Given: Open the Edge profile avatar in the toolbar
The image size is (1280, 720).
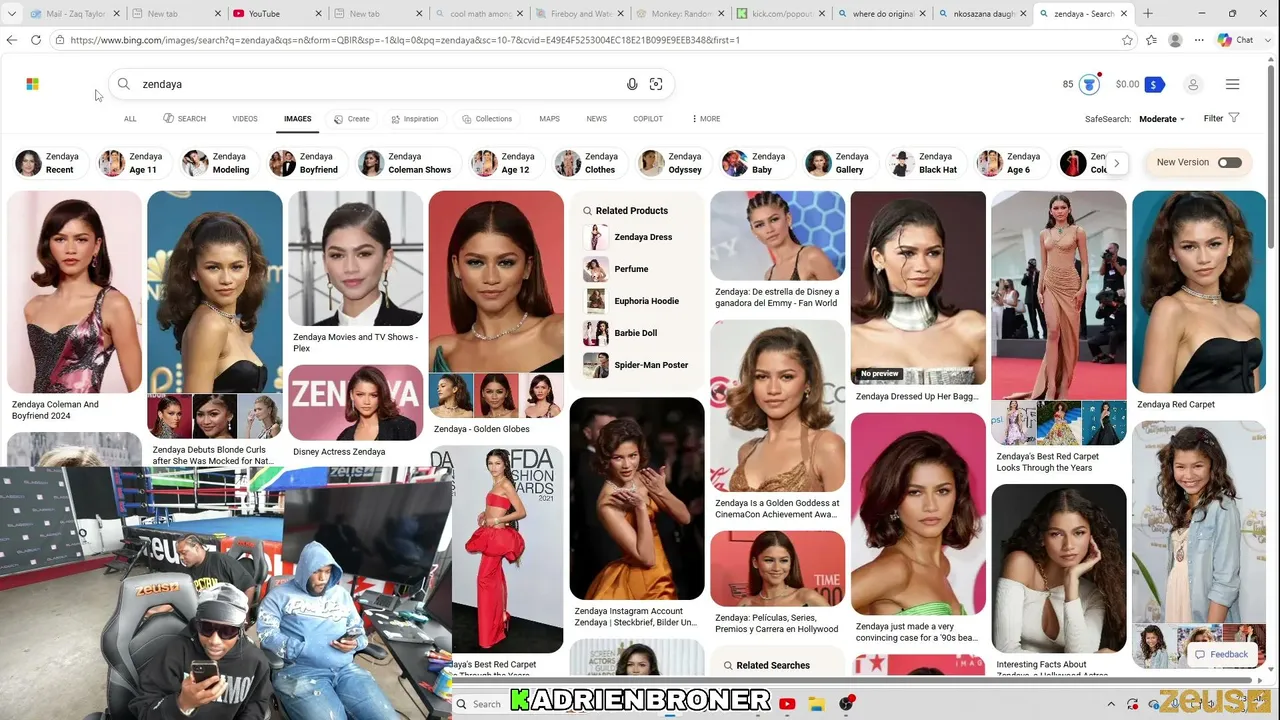Looking at the screenshot, I should point(1175,40).
